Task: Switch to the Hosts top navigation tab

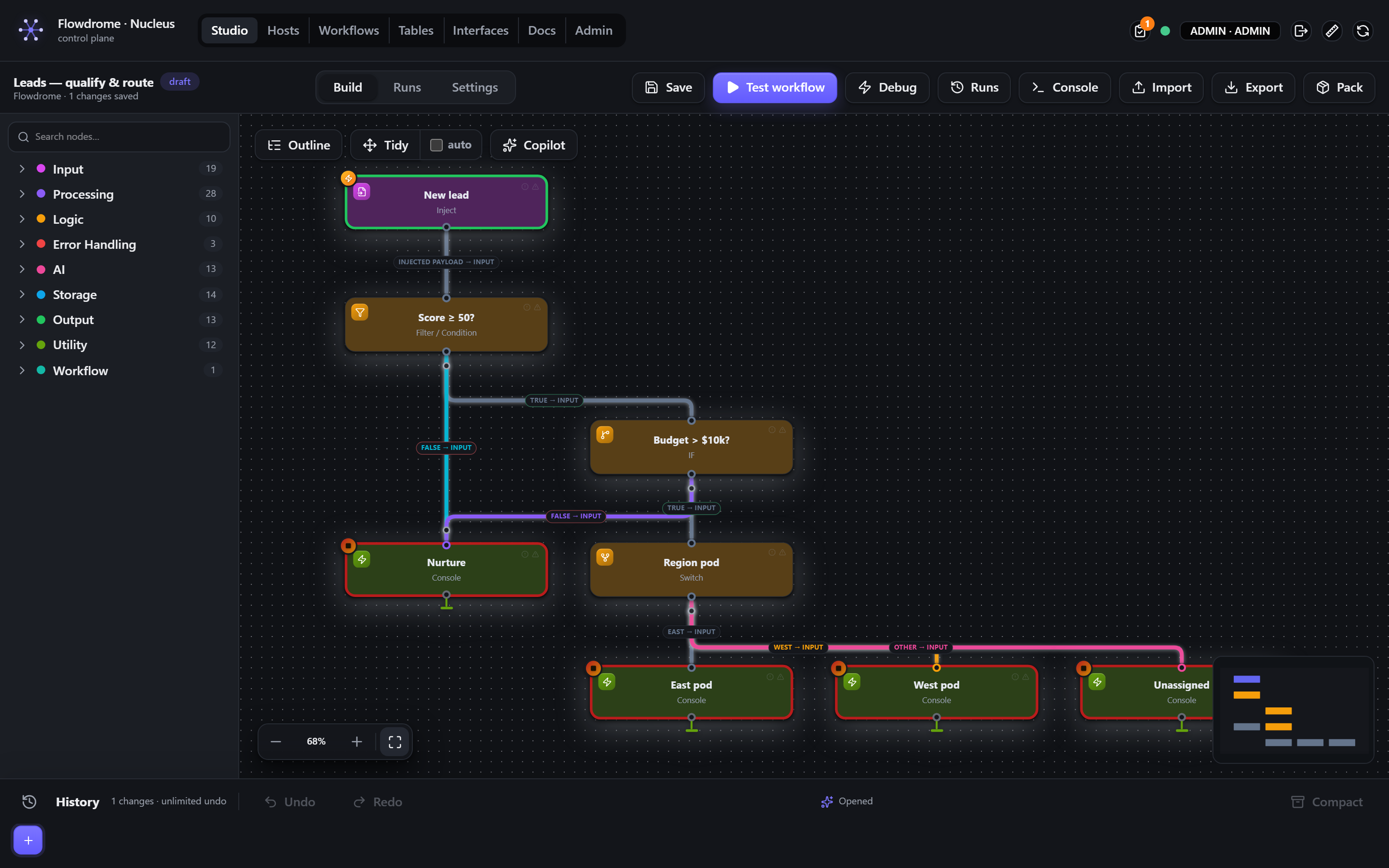Action: 283,30
